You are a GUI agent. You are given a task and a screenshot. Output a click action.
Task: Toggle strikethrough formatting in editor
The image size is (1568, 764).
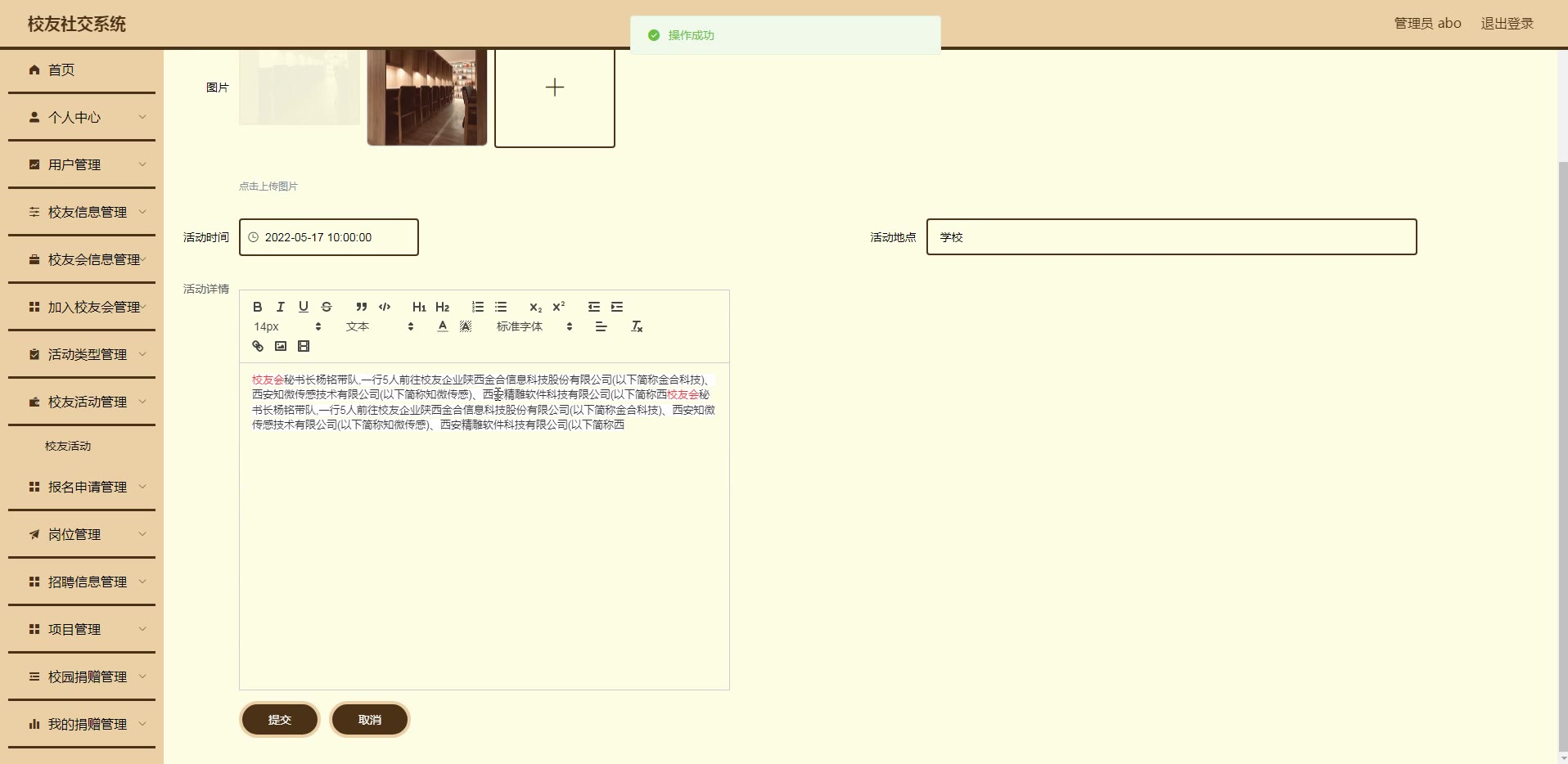[327, 307]
